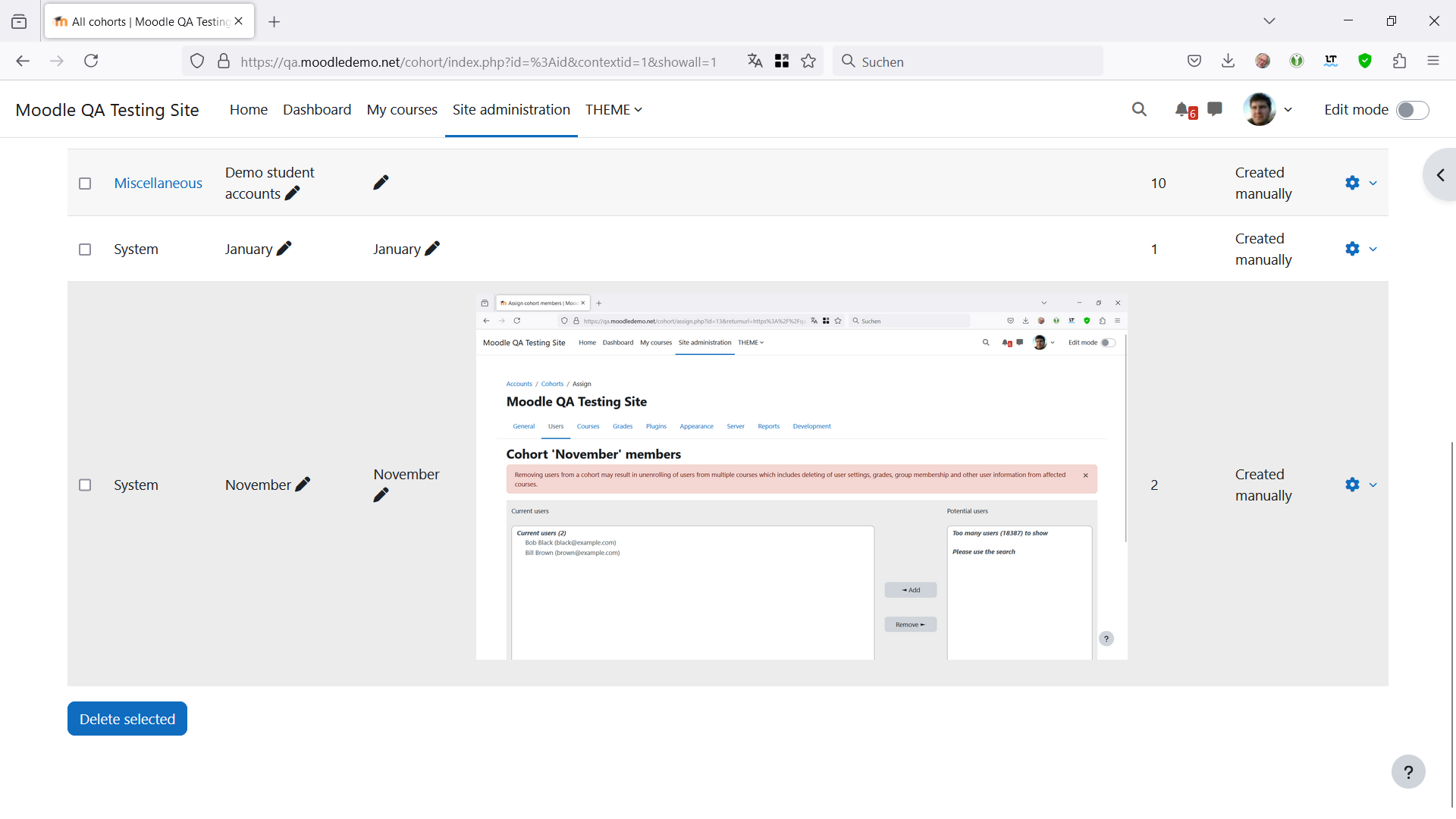Screen dimensions: 1456x819
Task: Click Created manually text in November row
Action: click(1263, 485)
